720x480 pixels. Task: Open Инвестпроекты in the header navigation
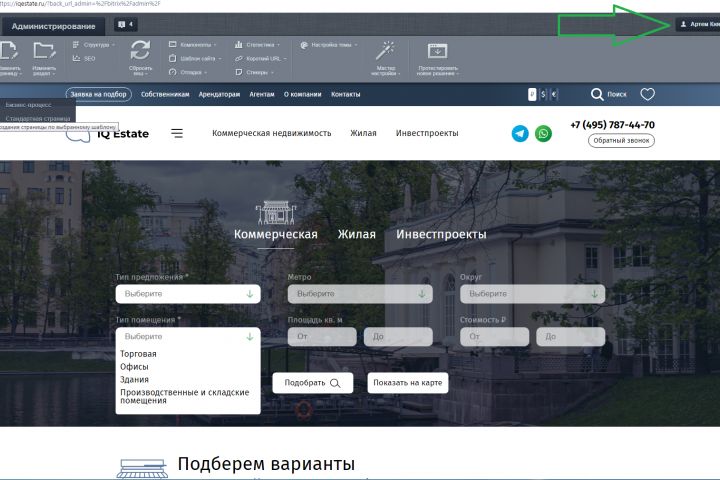coord(427,133)
